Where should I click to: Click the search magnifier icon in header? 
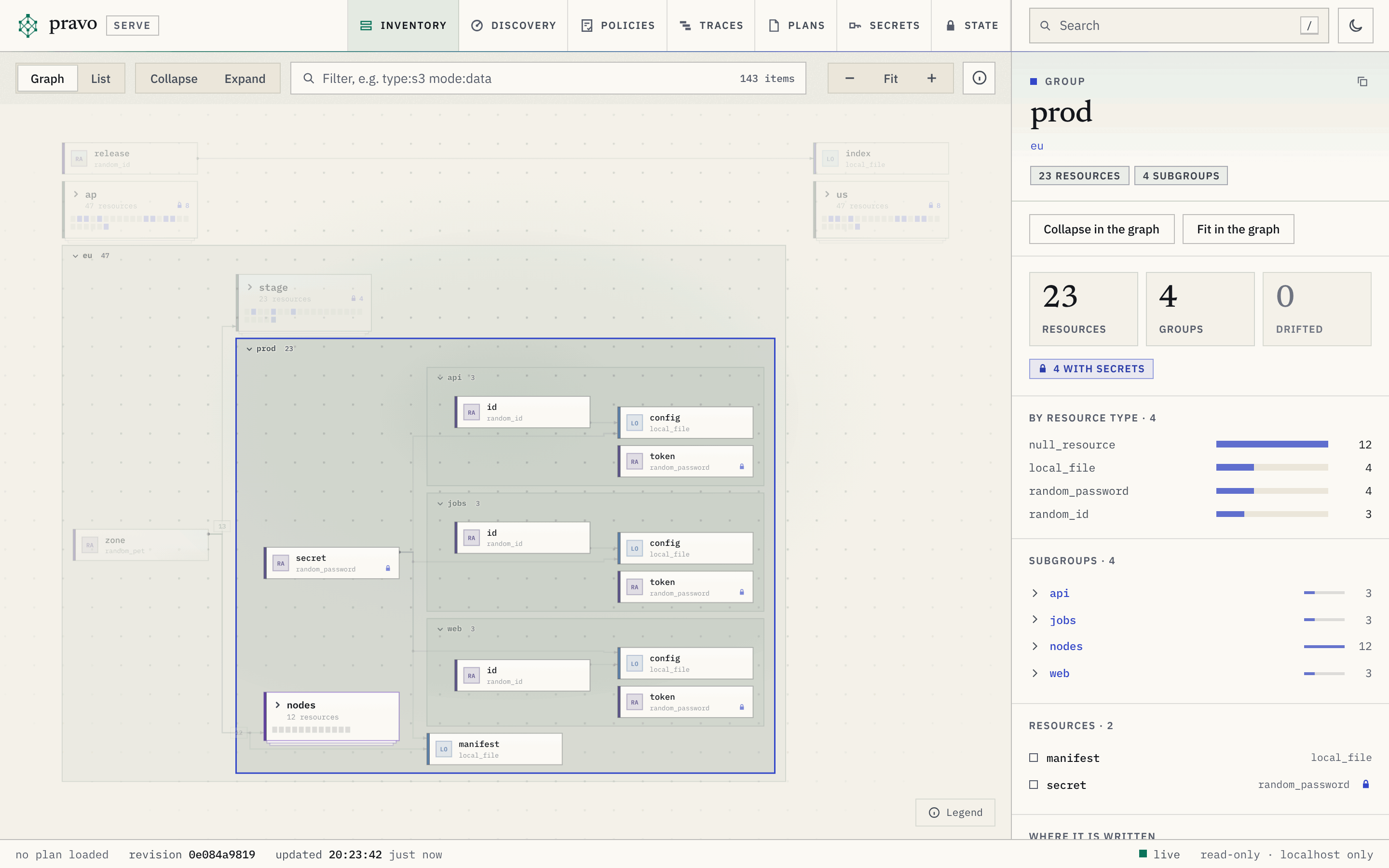(x=1045, y=26)
